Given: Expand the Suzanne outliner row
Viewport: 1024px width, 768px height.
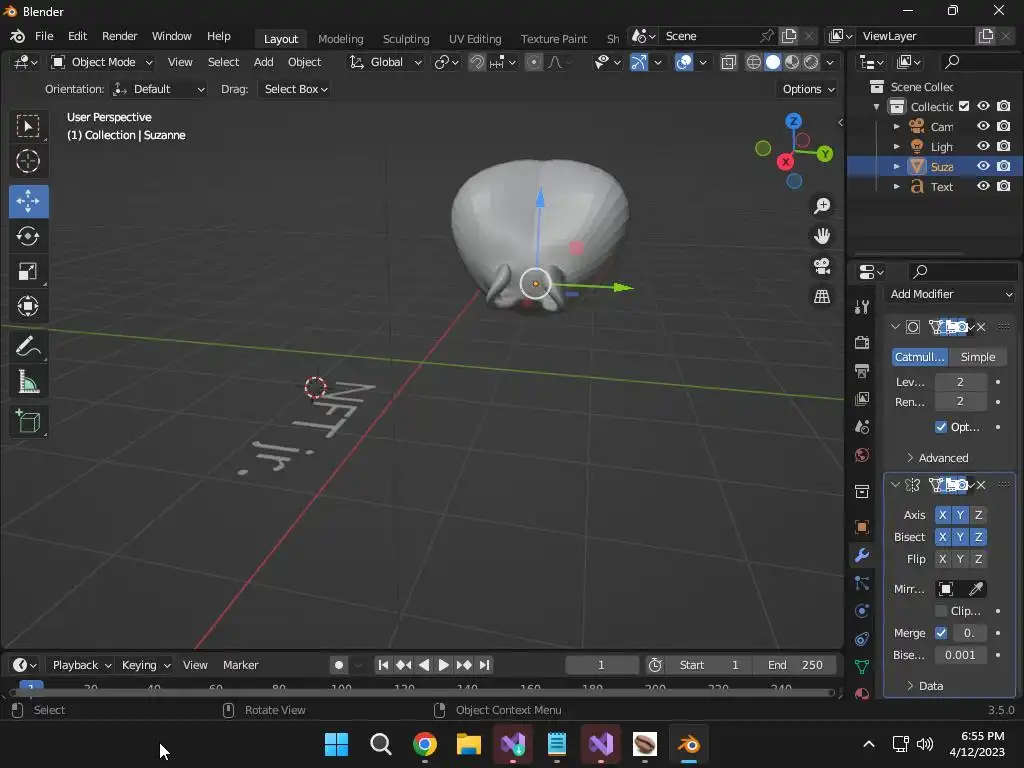Looking at the screenshot, I should [x=897, y=167].
